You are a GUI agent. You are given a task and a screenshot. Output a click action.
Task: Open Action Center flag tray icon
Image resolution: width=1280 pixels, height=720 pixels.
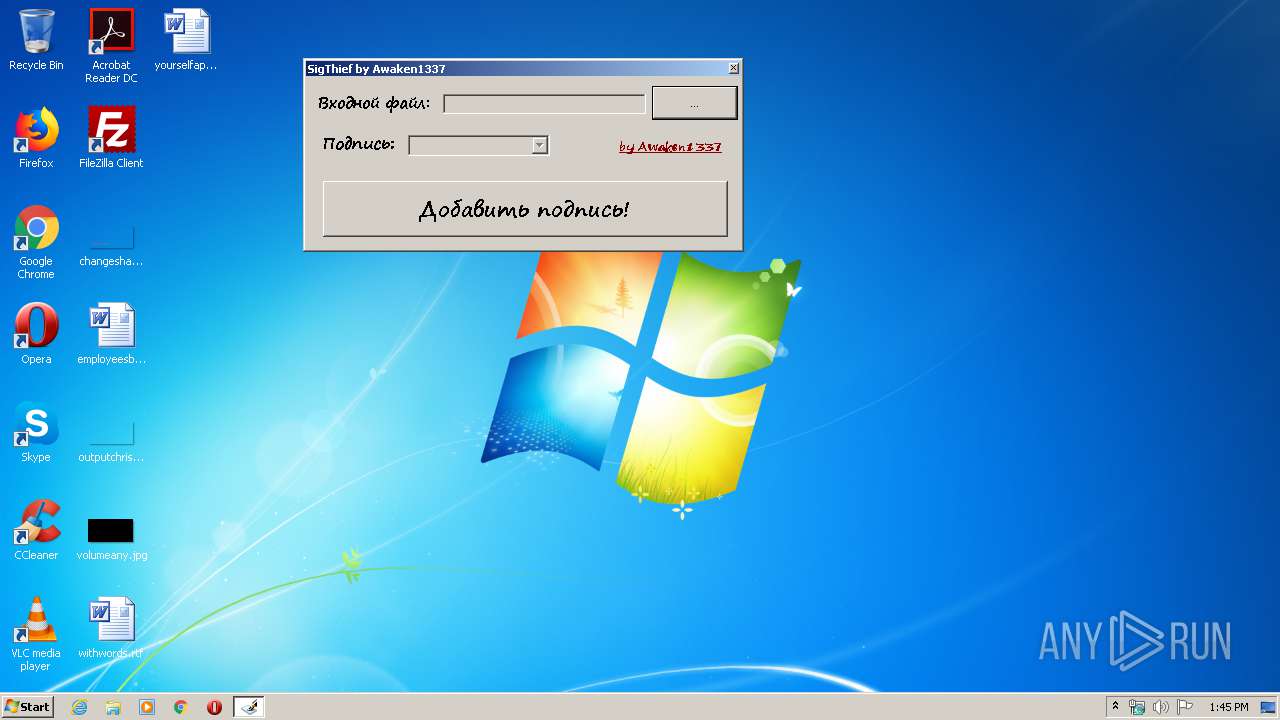point(1185,707)
